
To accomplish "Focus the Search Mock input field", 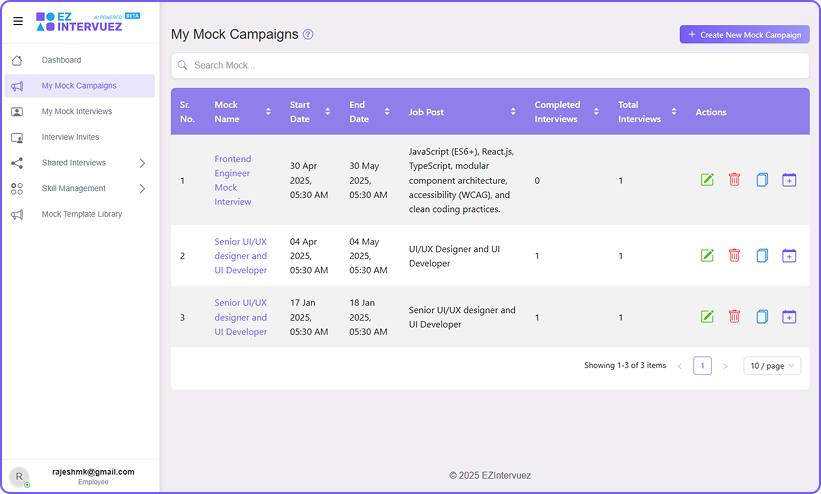I will tap(490, 65).
